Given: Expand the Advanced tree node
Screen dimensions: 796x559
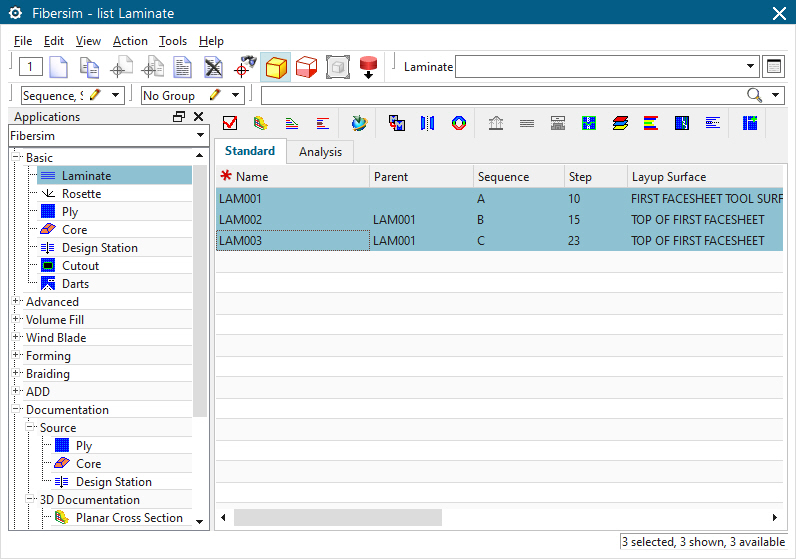Looking at the screenshot, I should point(16,302).
